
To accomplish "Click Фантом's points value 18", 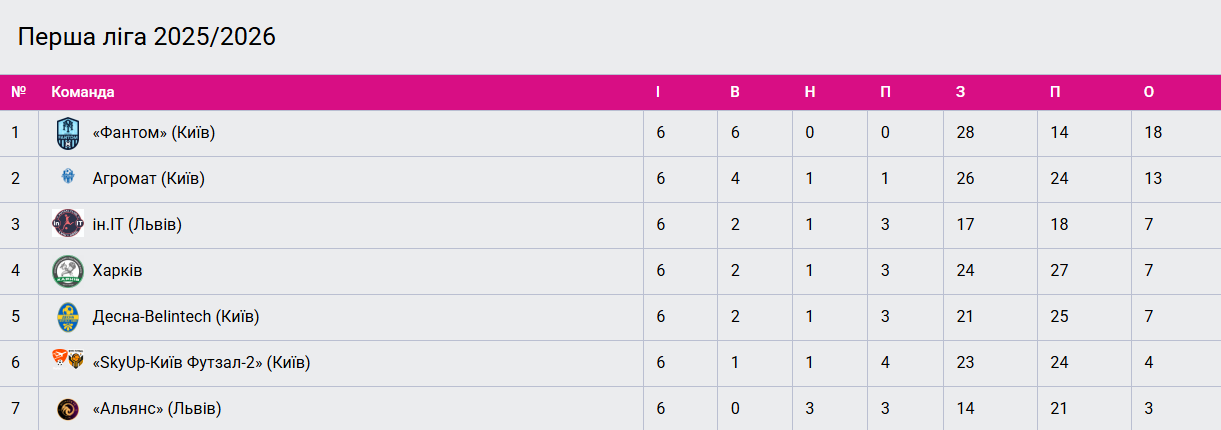I will coord(1153,133).
